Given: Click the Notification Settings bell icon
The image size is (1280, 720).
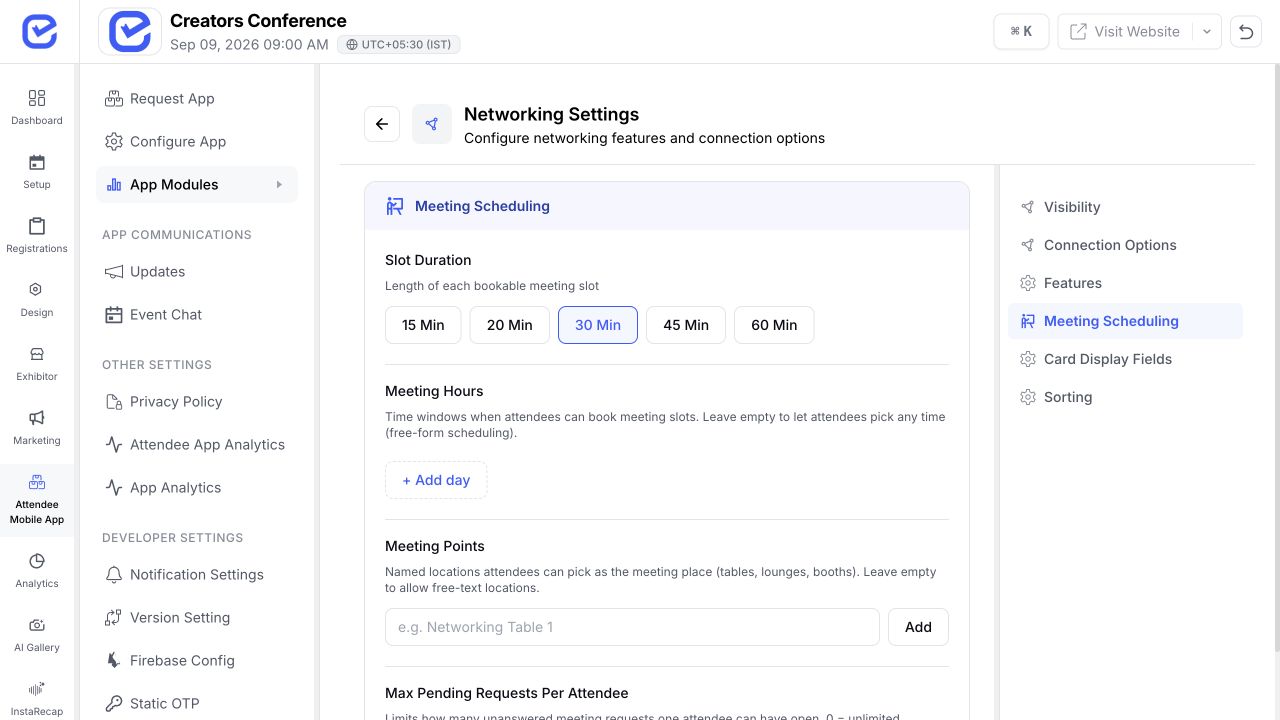Looking at the screenshot, I should coord(114,575).
